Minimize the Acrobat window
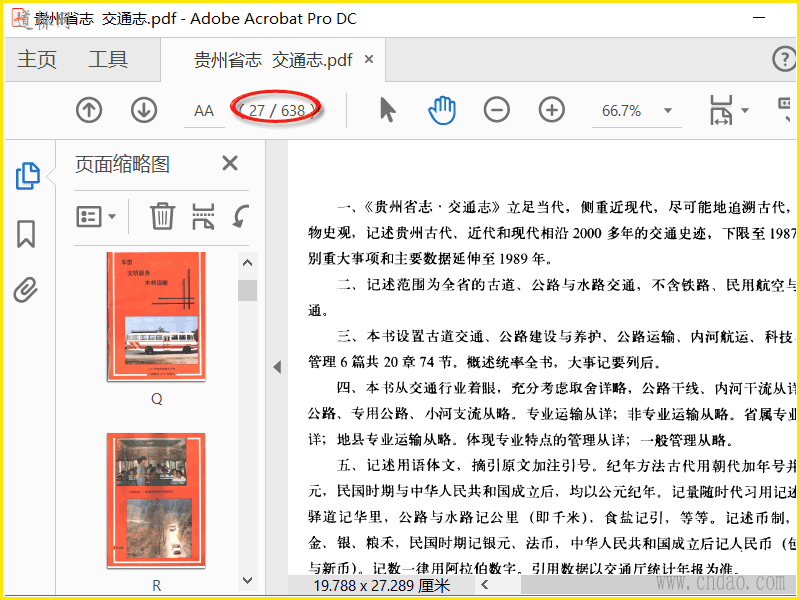The height and width of the screenshot is (600, 800). pyautogui.click(x=759, y=18)
